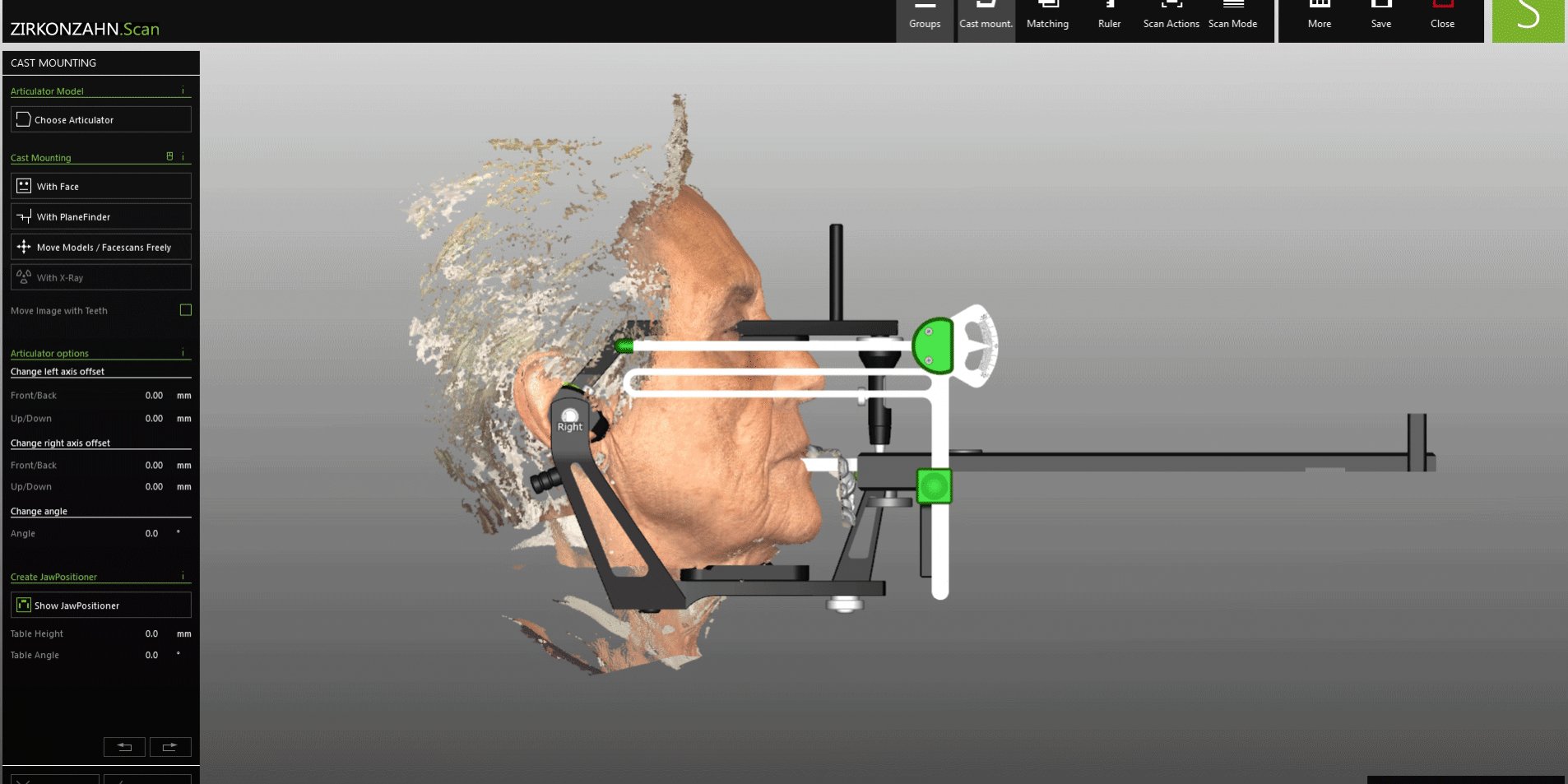Open the Articulator Model info icon

183,91
